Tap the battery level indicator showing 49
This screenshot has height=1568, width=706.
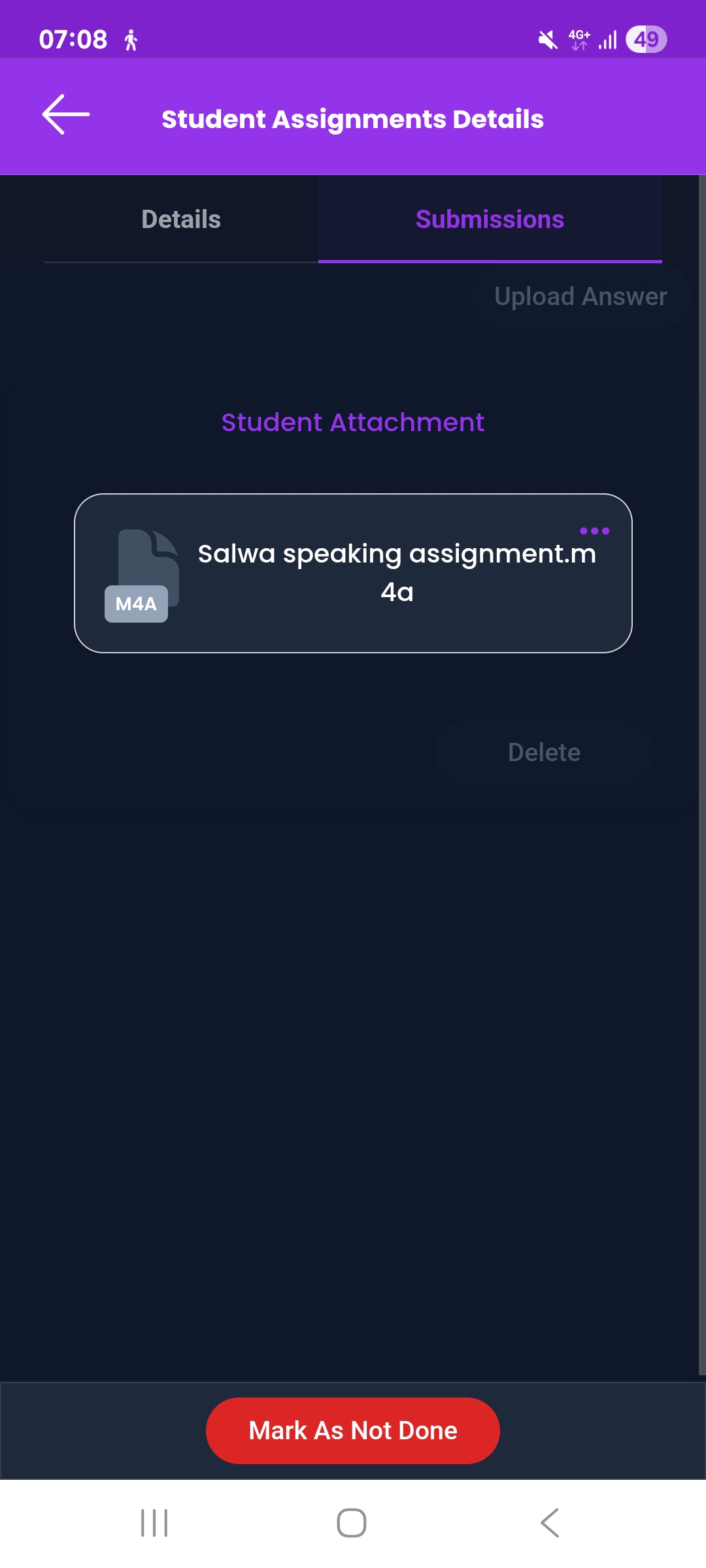tap(646, 40)
